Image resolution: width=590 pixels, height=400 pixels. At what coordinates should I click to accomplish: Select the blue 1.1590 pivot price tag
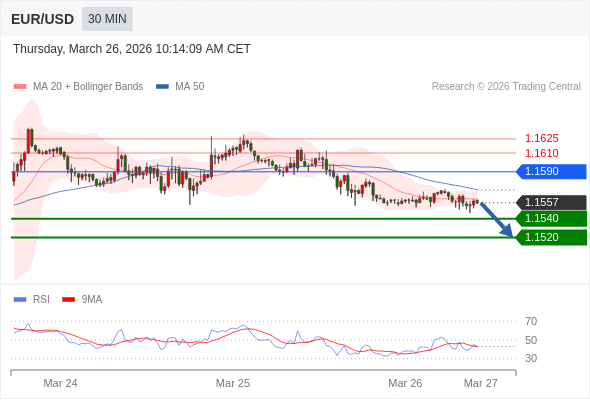click(551, 172)
